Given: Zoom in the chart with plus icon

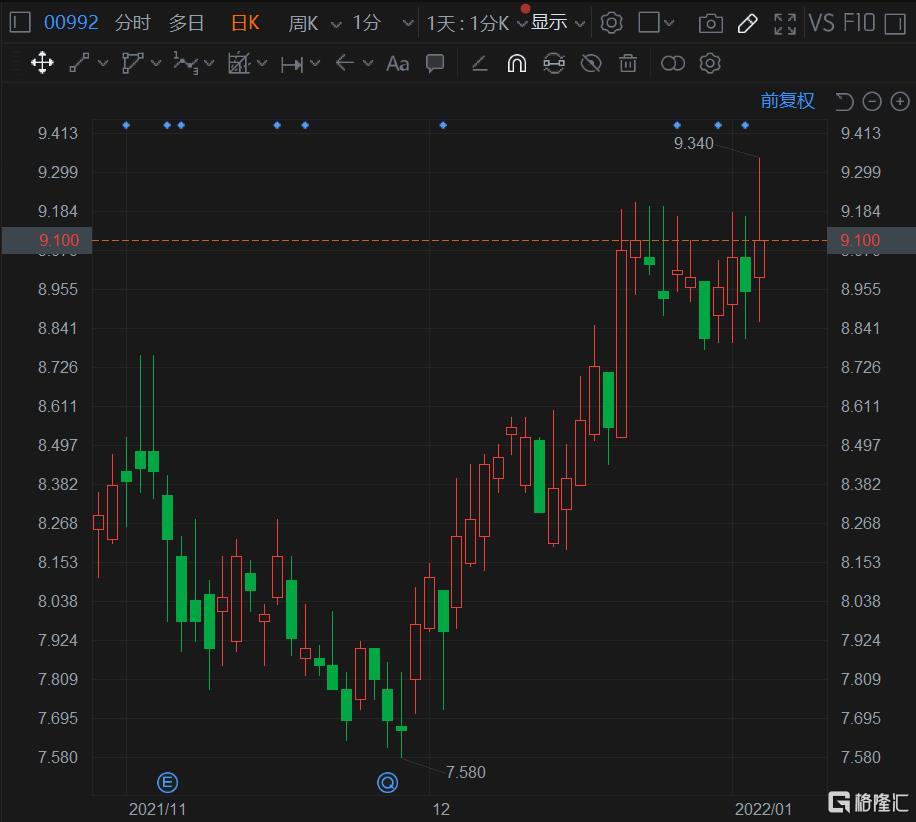Looking at the screenshot, I should click(x=900, y=102).
